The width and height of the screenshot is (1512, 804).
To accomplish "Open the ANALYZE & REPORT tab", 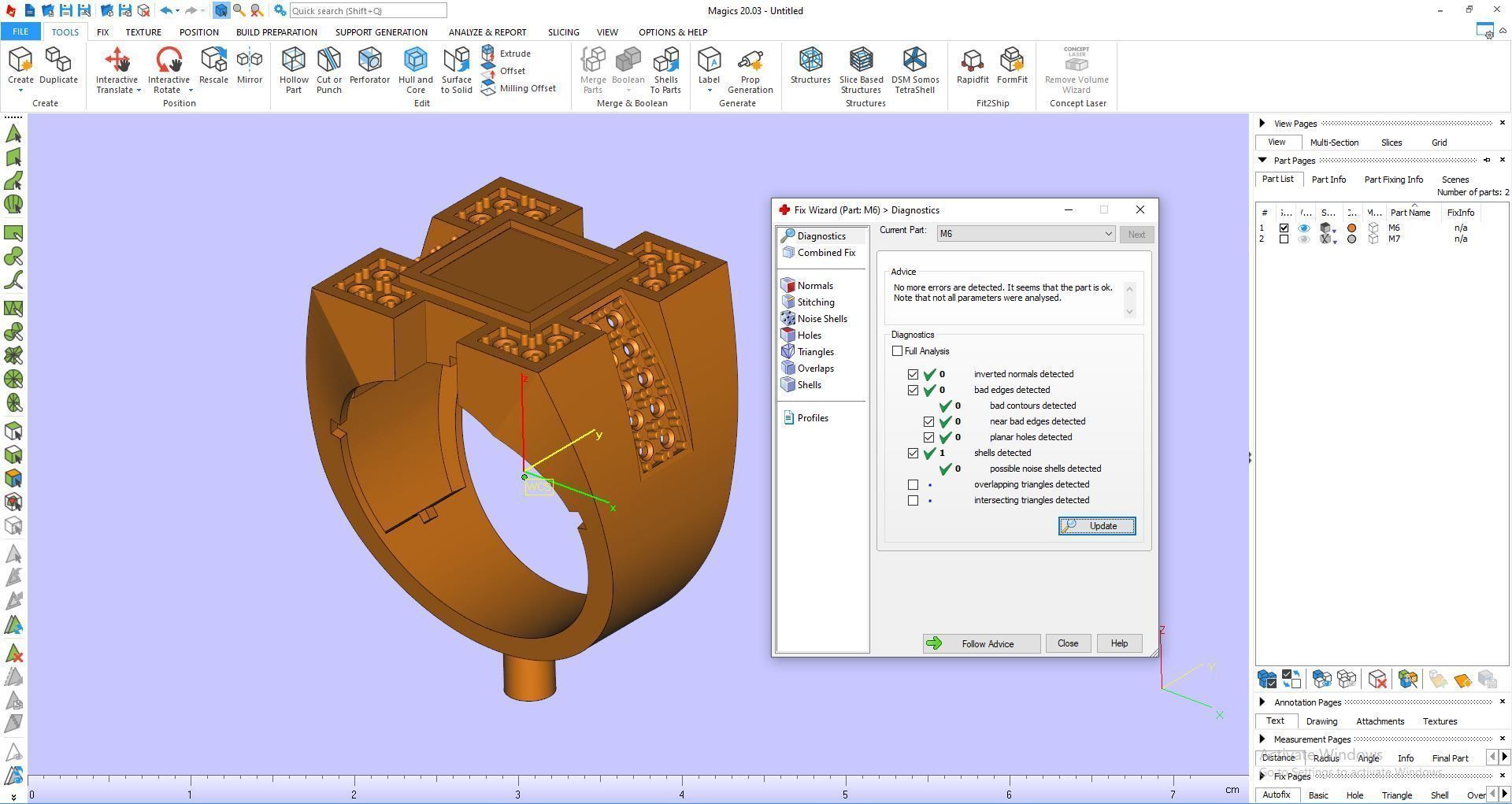I will point(487,32).
